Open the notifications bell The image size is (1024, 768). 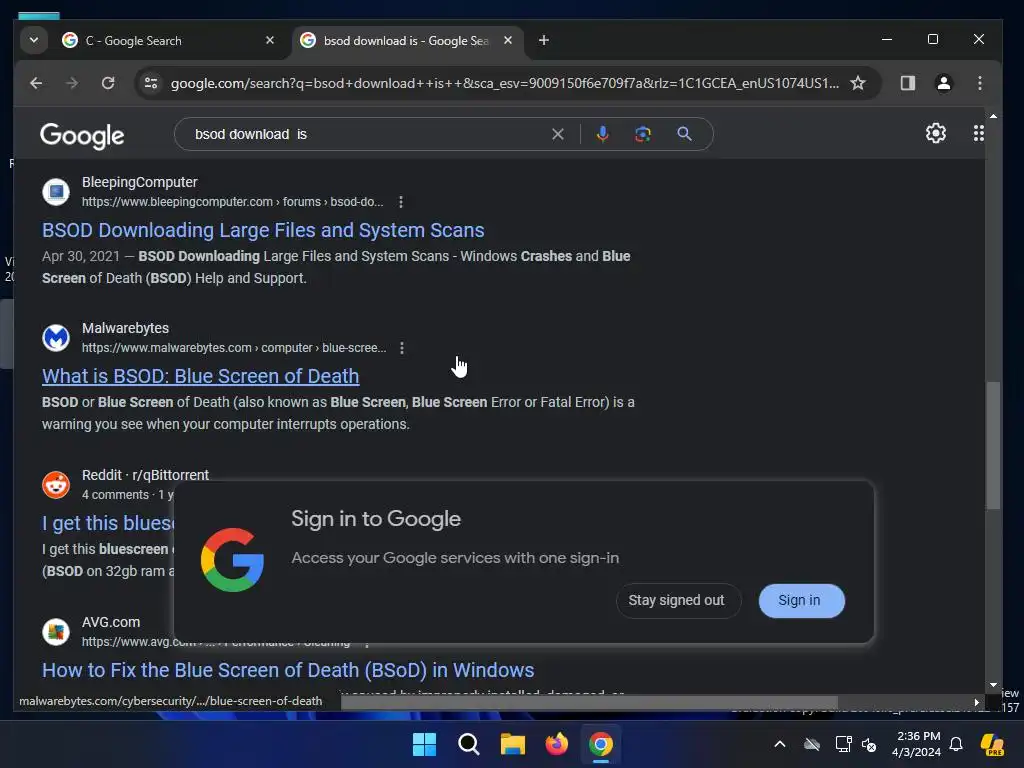coord(956,744)
